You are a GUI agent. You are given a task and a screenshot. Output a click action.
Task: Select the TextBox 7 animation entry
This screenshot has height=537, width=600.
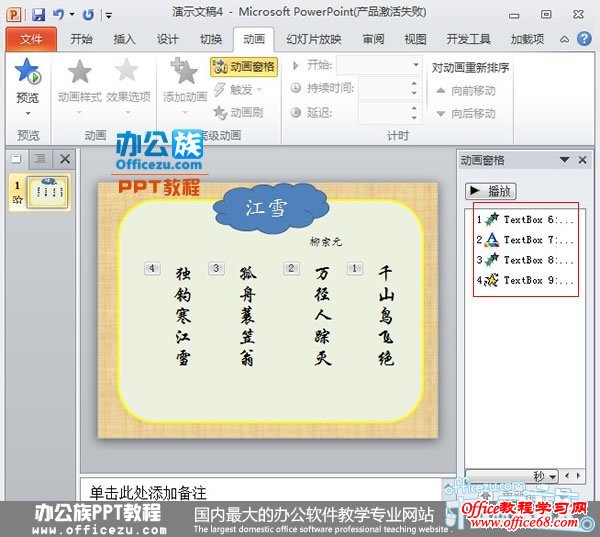click(x=525, y=240)
